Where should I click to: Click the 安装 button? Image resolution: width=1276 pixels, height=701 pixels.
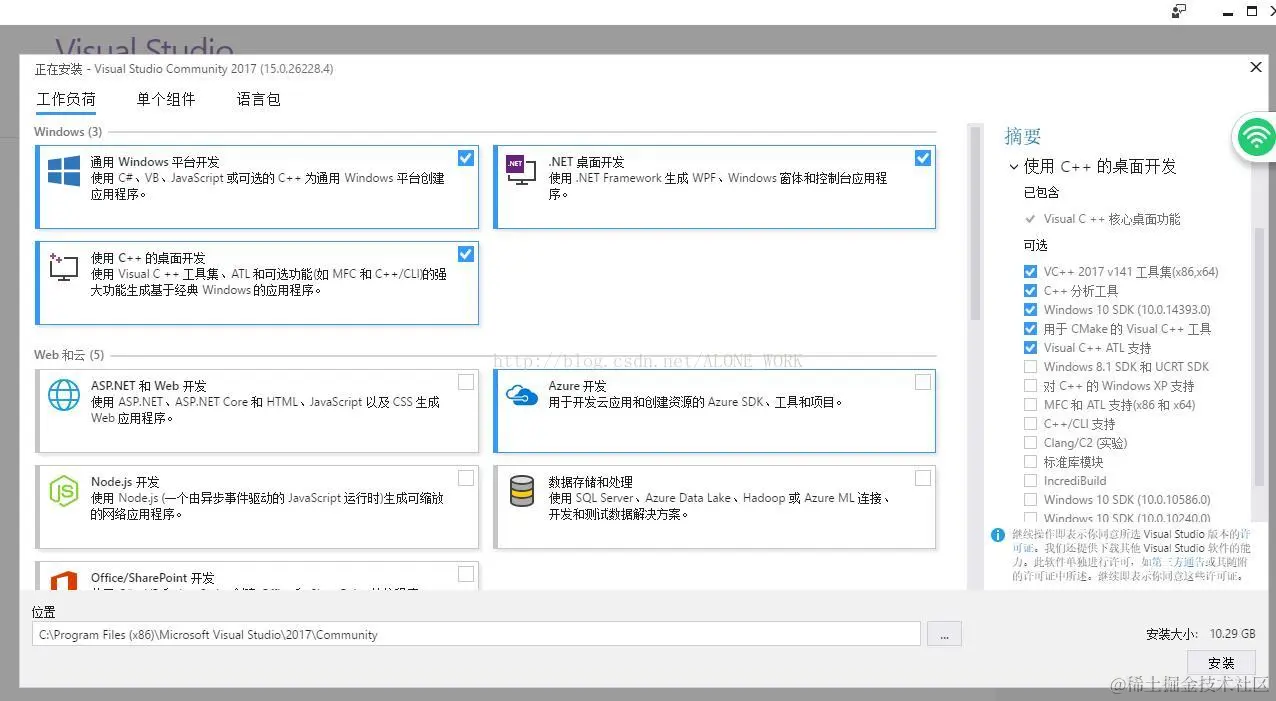(1221, 663)
